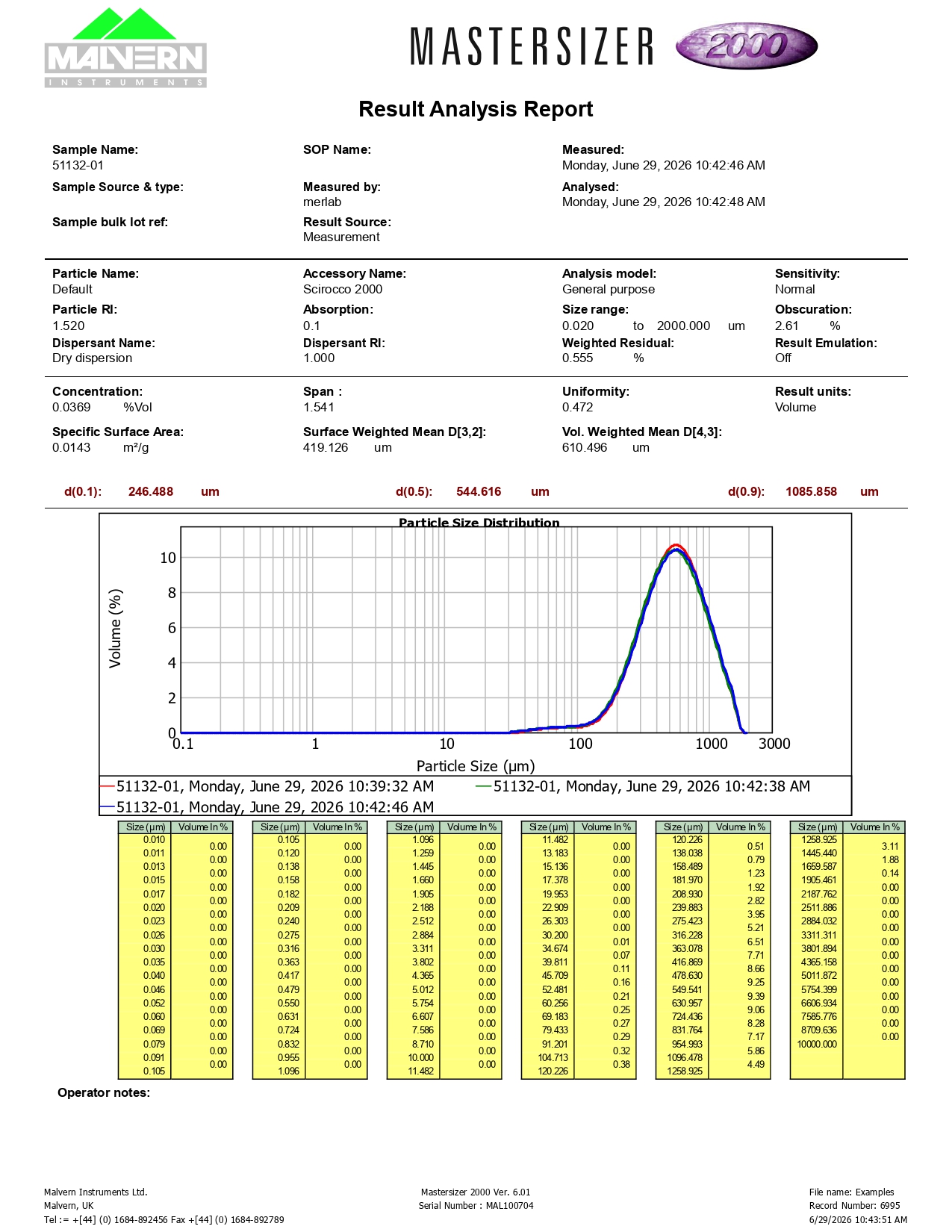Click the concentration value 0.0369

(x=72, y=407)
